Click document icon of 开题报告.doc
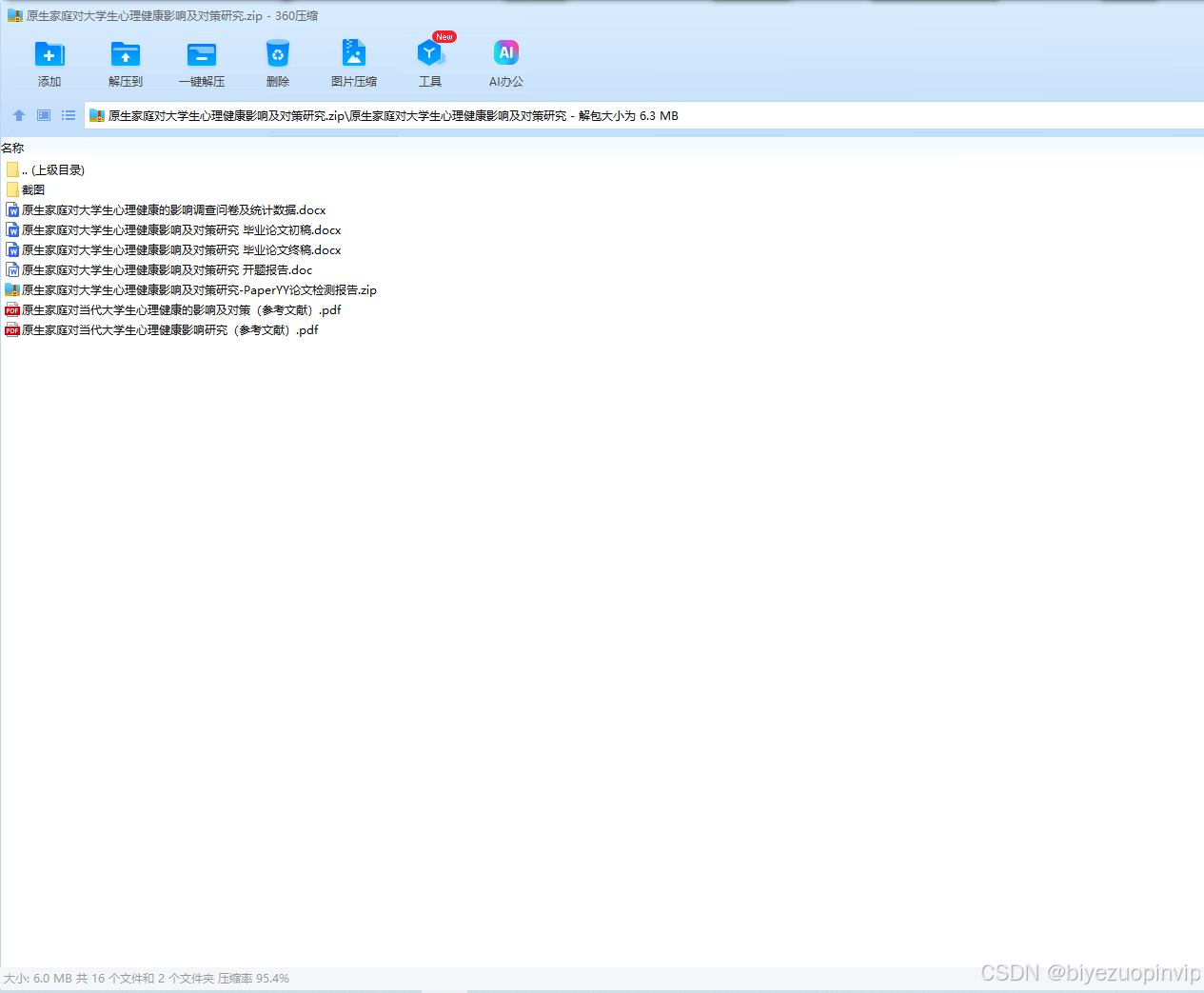 12,269
